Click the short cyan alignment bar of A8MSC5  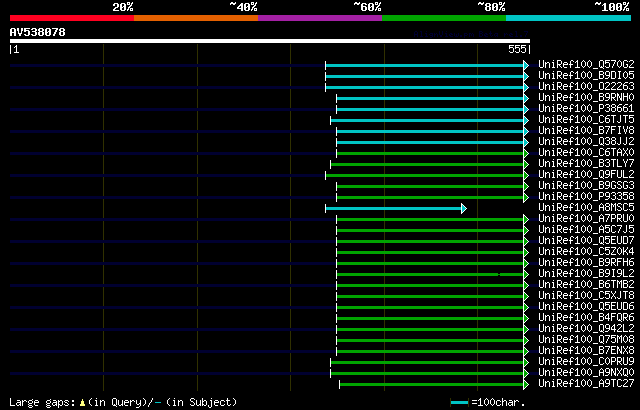click(x=396, y=208)
